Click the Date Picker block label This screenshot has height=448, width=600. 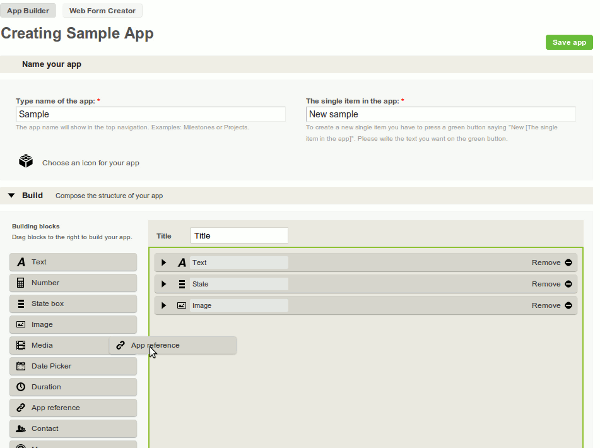click(x=51, y=366)
